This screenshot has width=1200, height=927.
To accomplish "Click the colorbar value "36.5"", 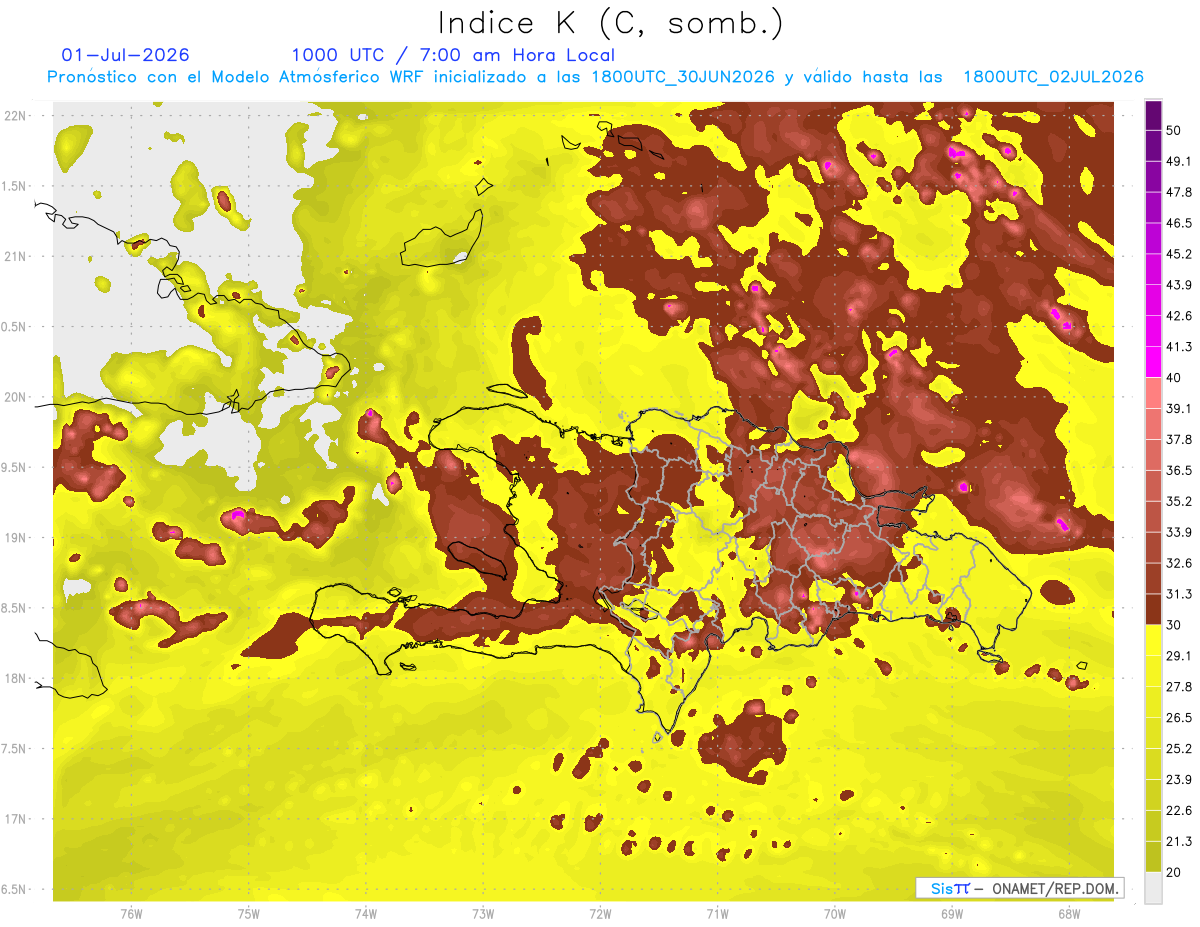I will click(1179, 470).
